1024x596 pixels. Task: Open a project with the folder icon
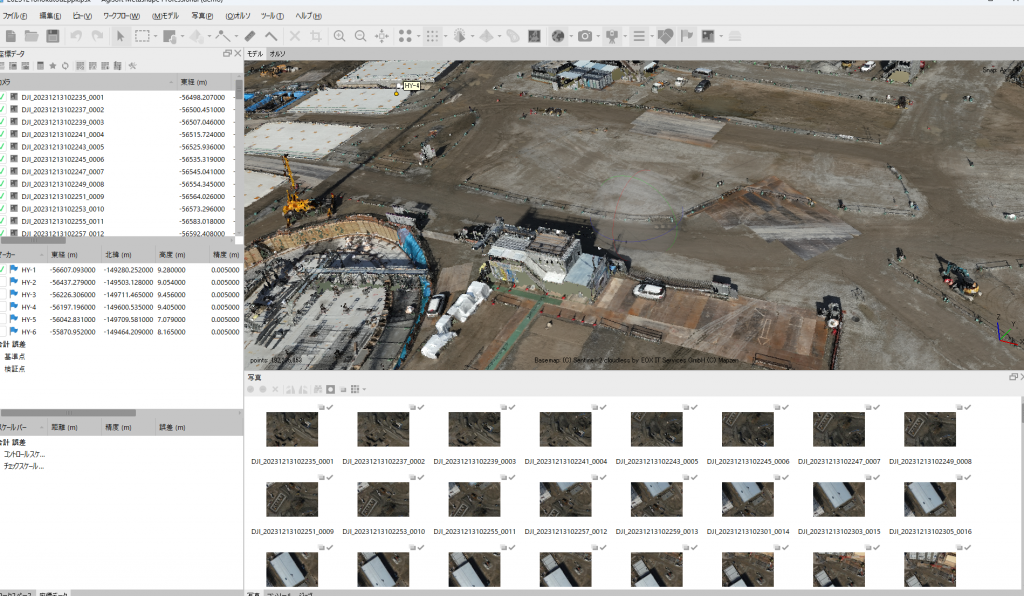[31, 37]
